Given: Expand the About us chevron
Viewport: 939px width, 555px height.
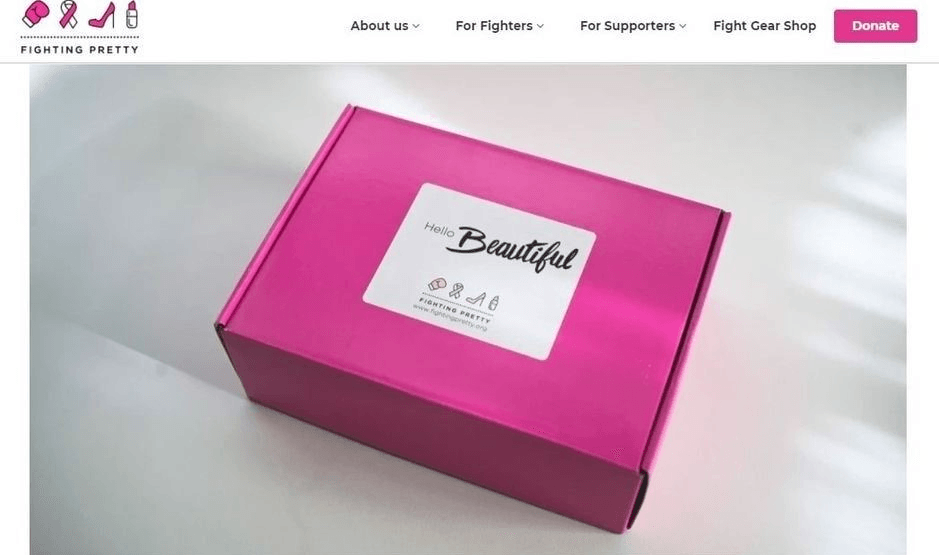Looking at the screenshot, I should coord(416,26).
